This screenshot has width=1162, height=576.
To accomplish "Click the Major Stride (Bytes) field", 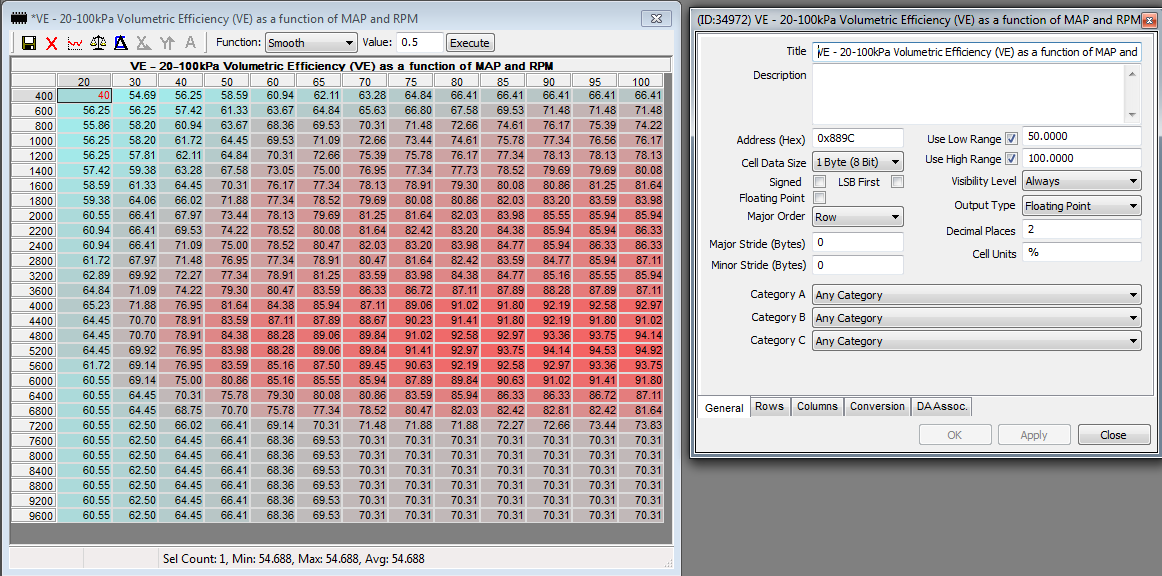I will click(x=857, y=242).
